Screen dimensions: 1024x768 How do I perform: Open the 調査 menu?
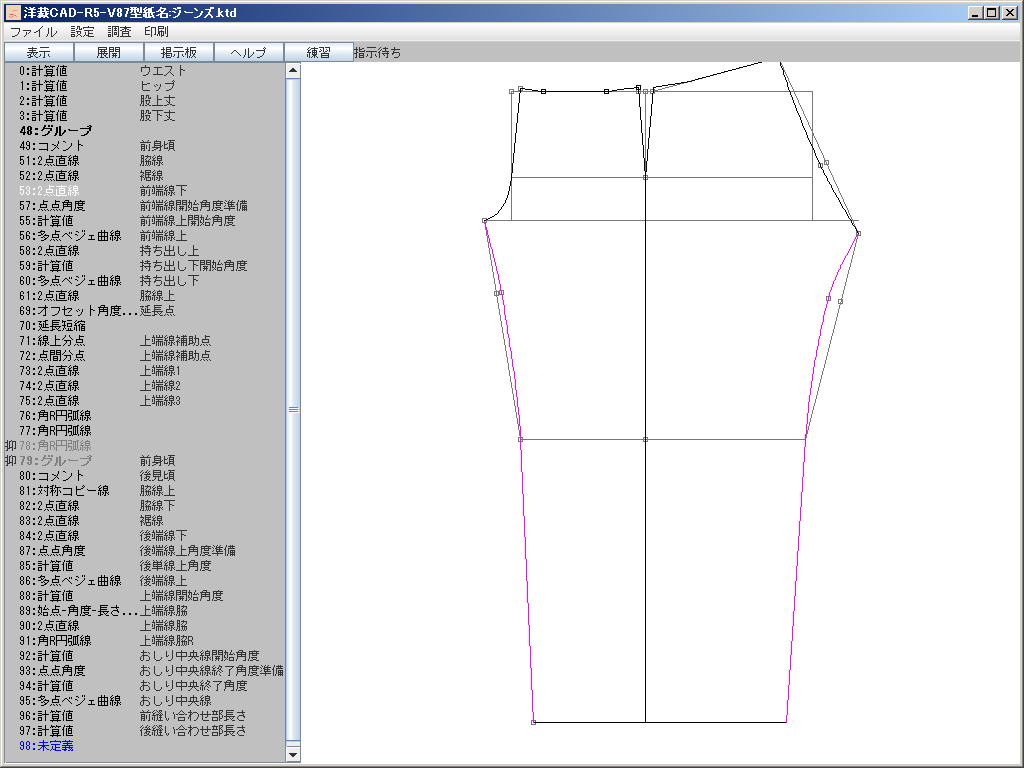tap(120, 31)
